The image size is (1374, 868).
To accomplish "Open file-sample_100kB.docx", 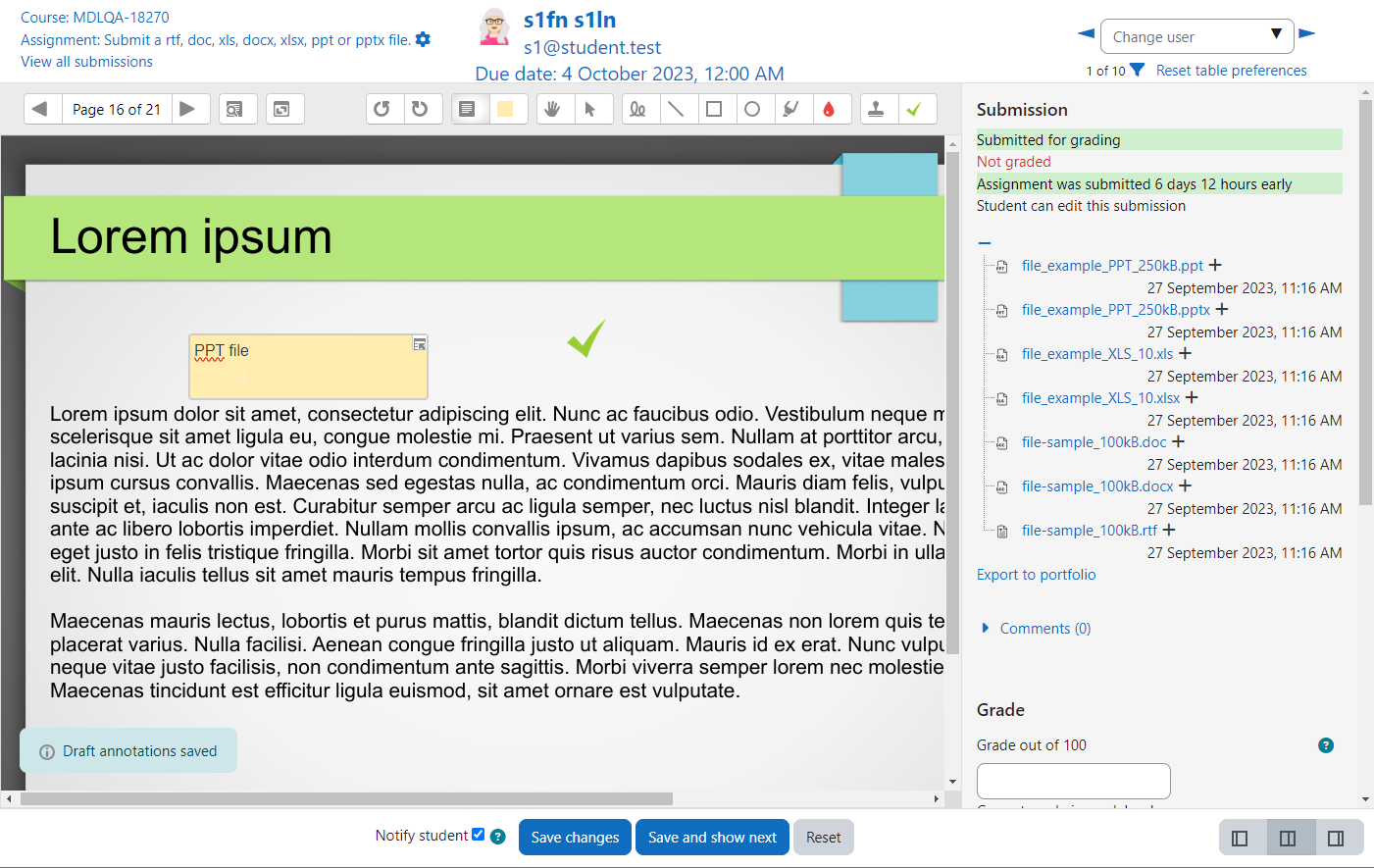I will click(x=1097, y=486).
